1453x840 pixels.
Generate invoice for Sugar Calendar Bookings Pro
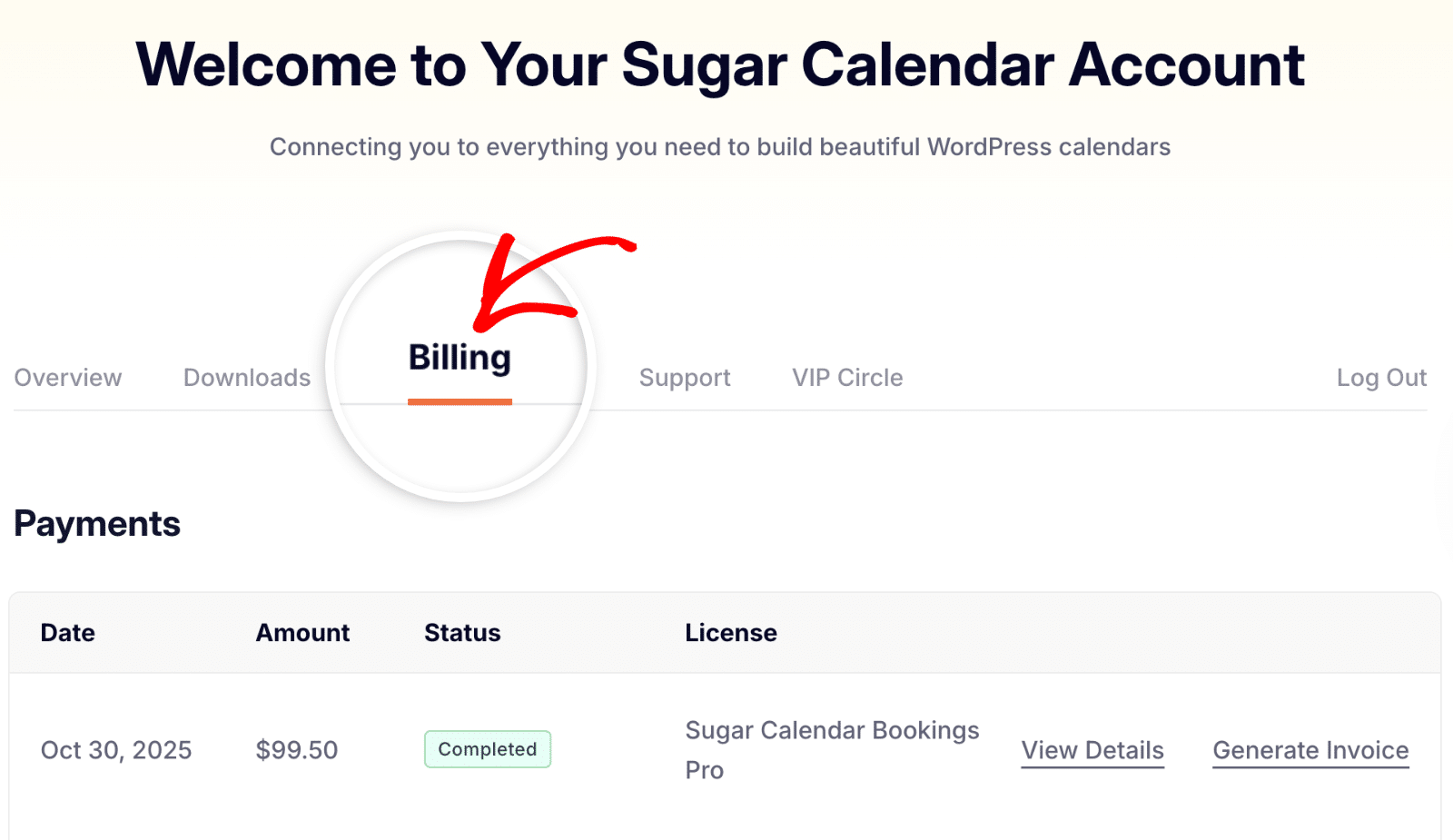1310,750
